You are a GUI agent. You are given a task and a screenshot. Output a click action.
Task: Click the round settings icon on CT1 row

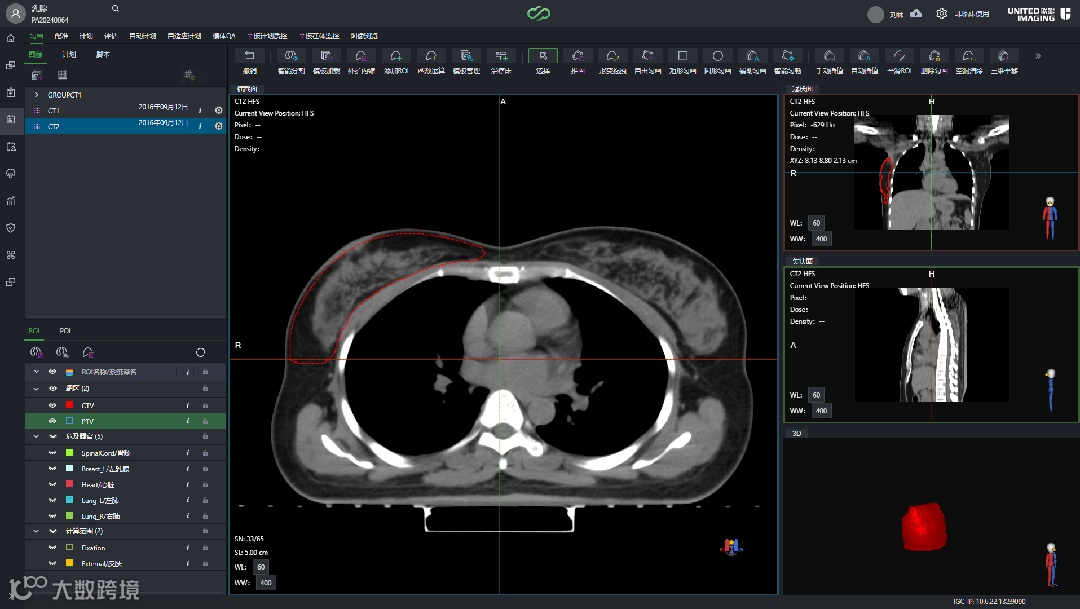[218, 110]
